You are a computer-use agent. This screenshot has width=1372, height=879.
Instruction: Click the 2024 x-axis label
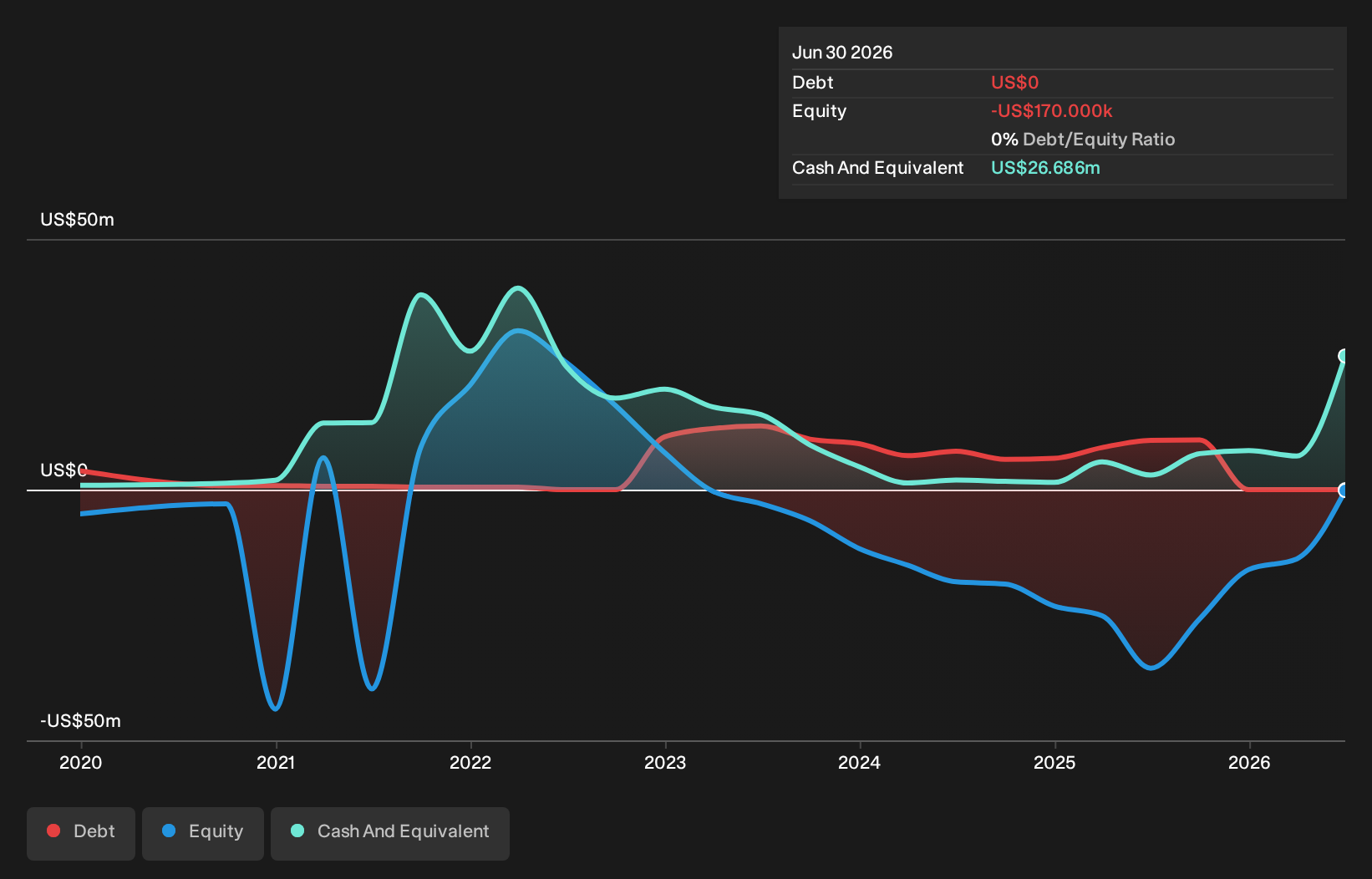860,762
